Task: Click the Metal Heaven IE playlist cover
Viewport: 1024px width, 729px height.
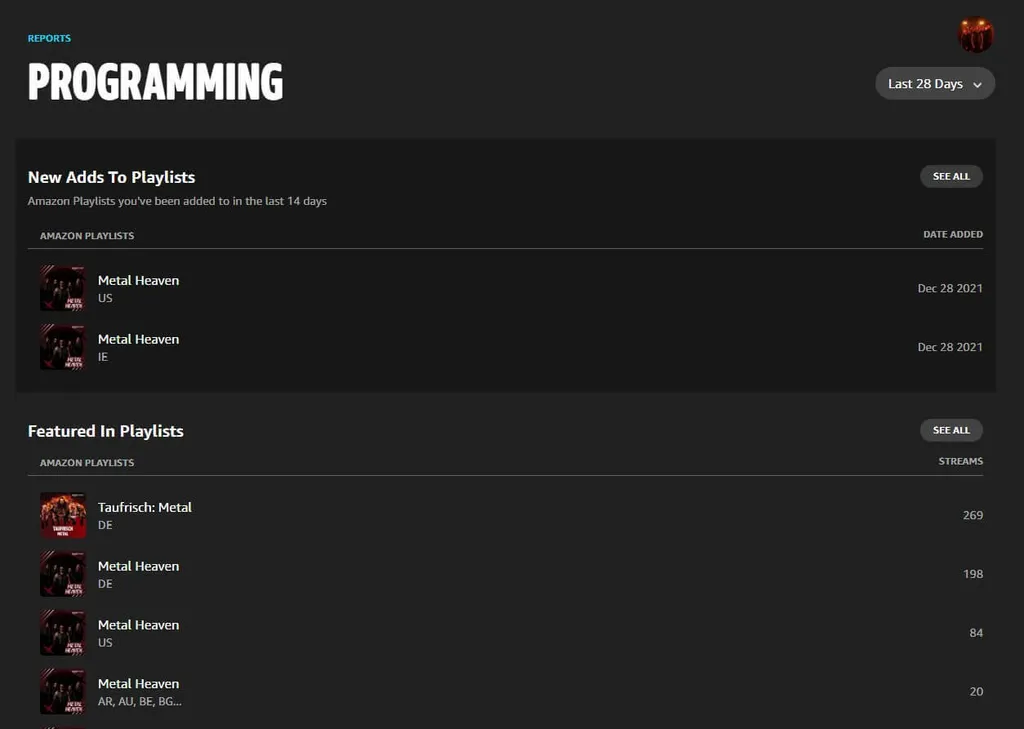Action: [62, 348]
